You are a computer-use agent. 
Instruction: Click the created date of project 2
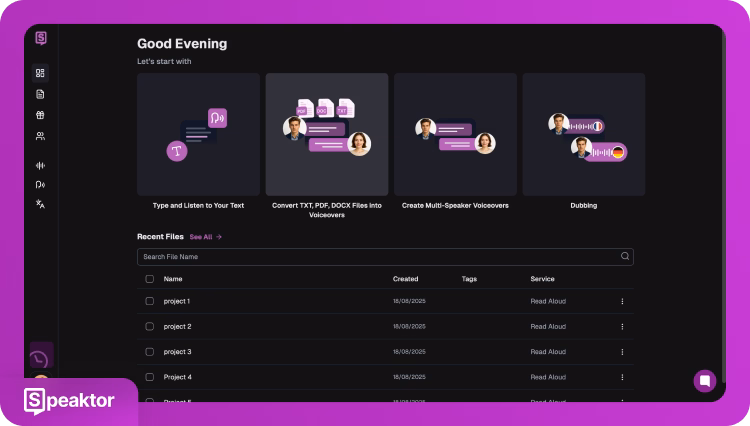click(x=409, y=327)
